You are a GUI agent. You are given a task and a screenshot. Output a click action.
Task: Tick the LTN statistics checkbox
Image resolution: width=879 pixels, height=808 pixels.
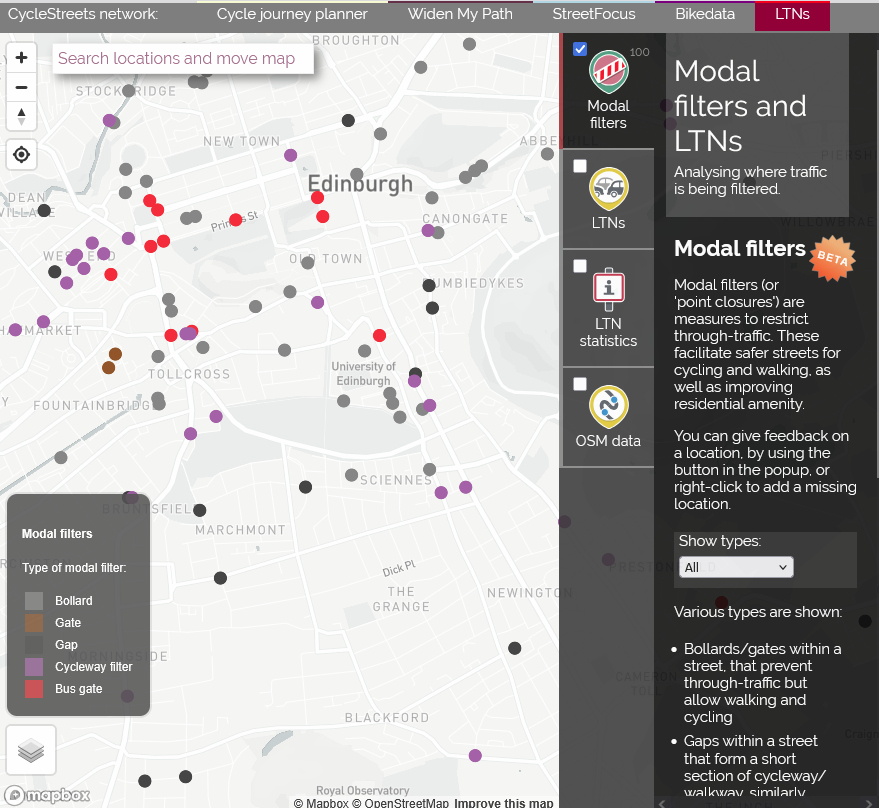(x=580, y=266)
